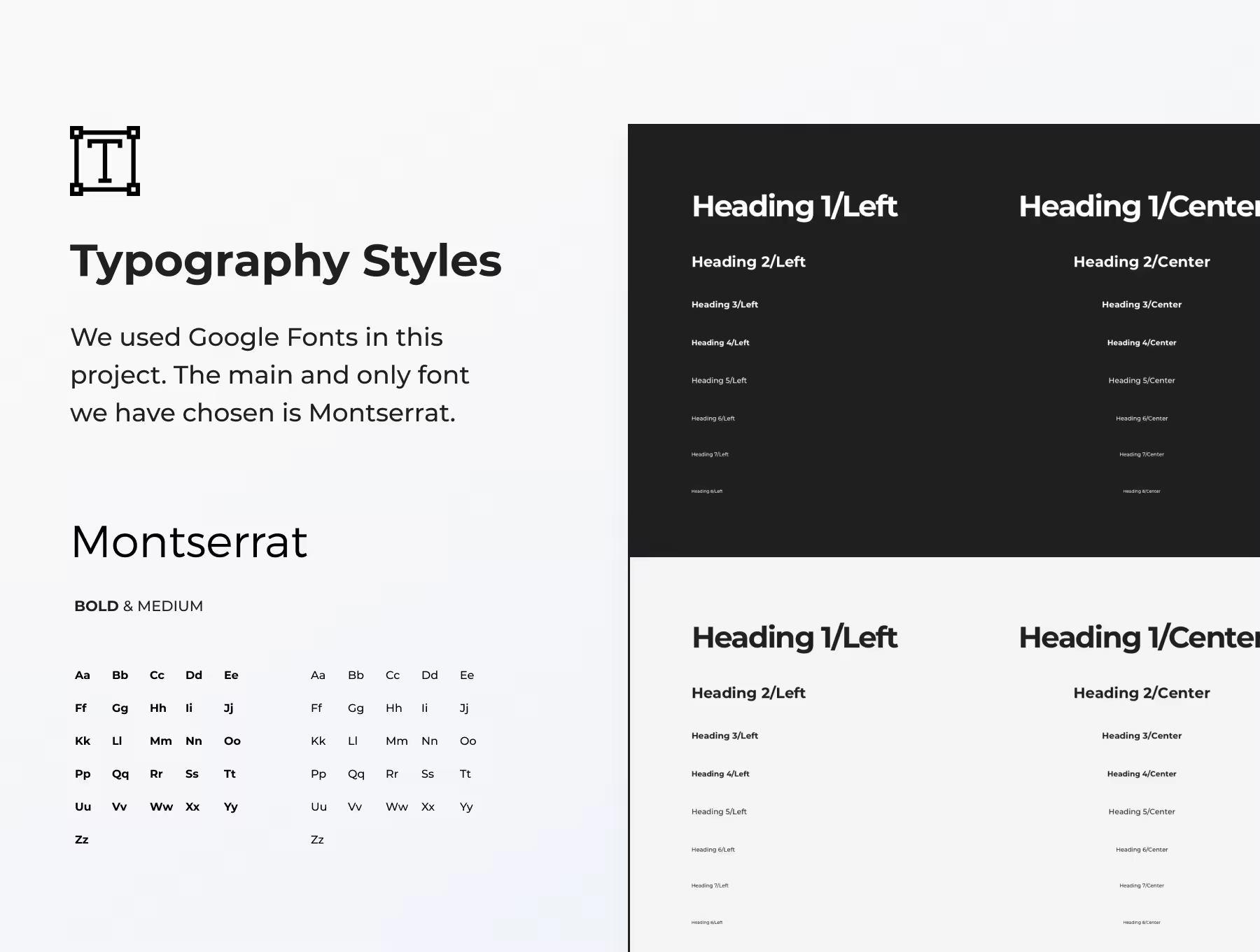Click 'Heading 5/Center' in dark panel
The height and width of the screenshot is (952, 1260).
(1142, 381)
